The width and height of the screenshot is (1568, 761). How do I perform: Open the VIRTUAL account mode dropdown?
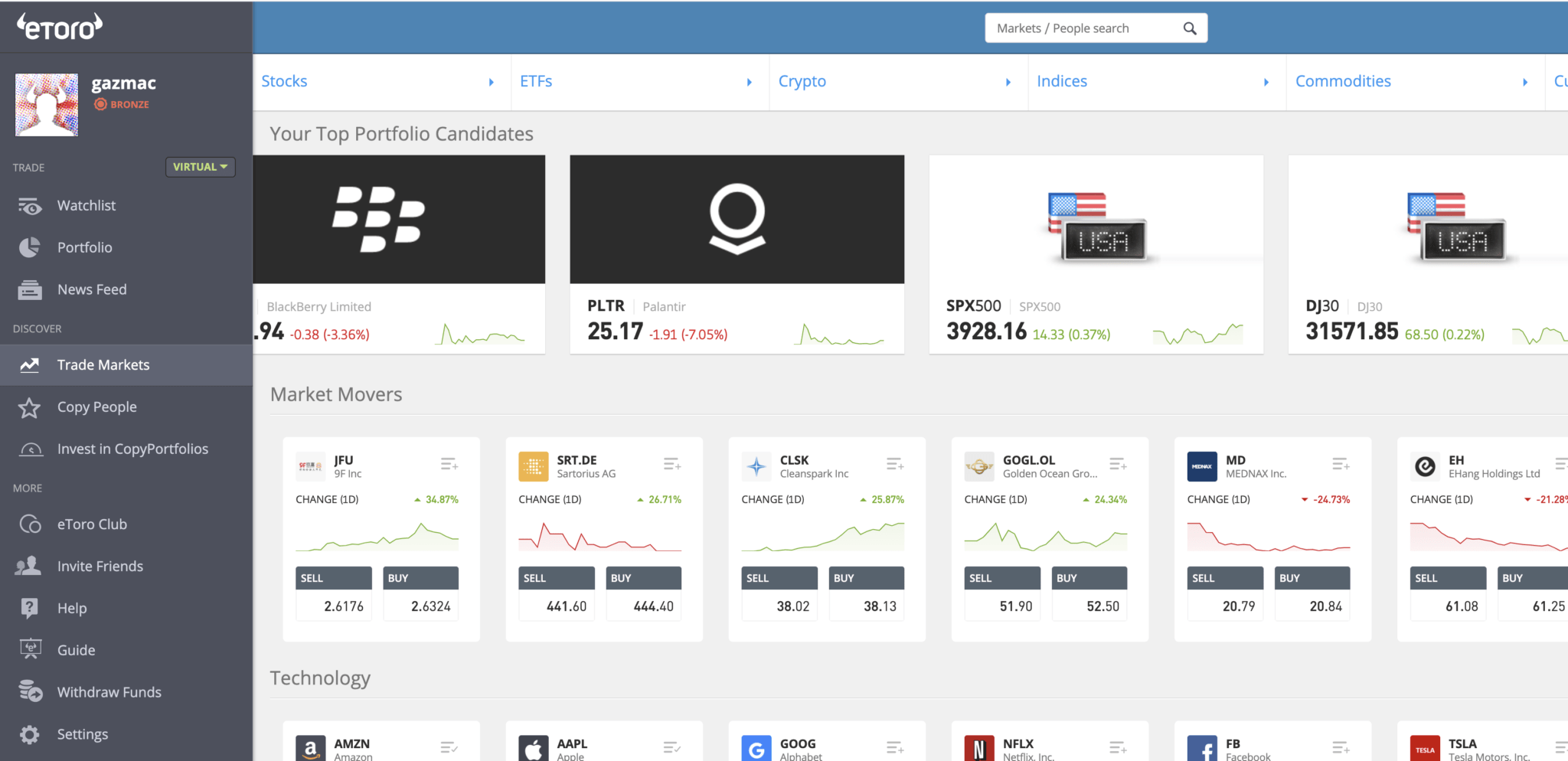200,166
